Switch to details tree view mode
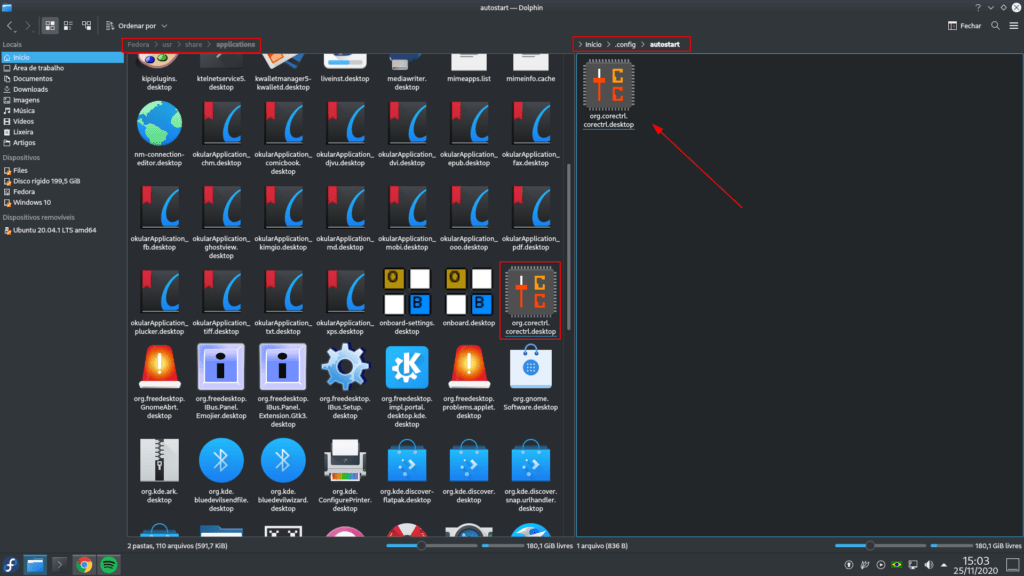This screenshot has height=576, width=1024. 87,25
